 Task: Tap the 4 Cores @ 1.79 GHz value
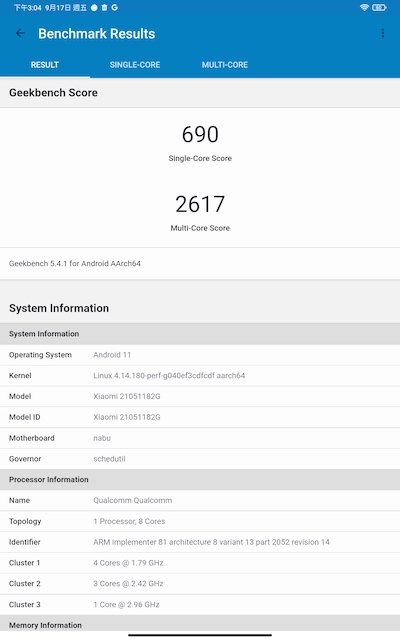click(x=128, y=563)
